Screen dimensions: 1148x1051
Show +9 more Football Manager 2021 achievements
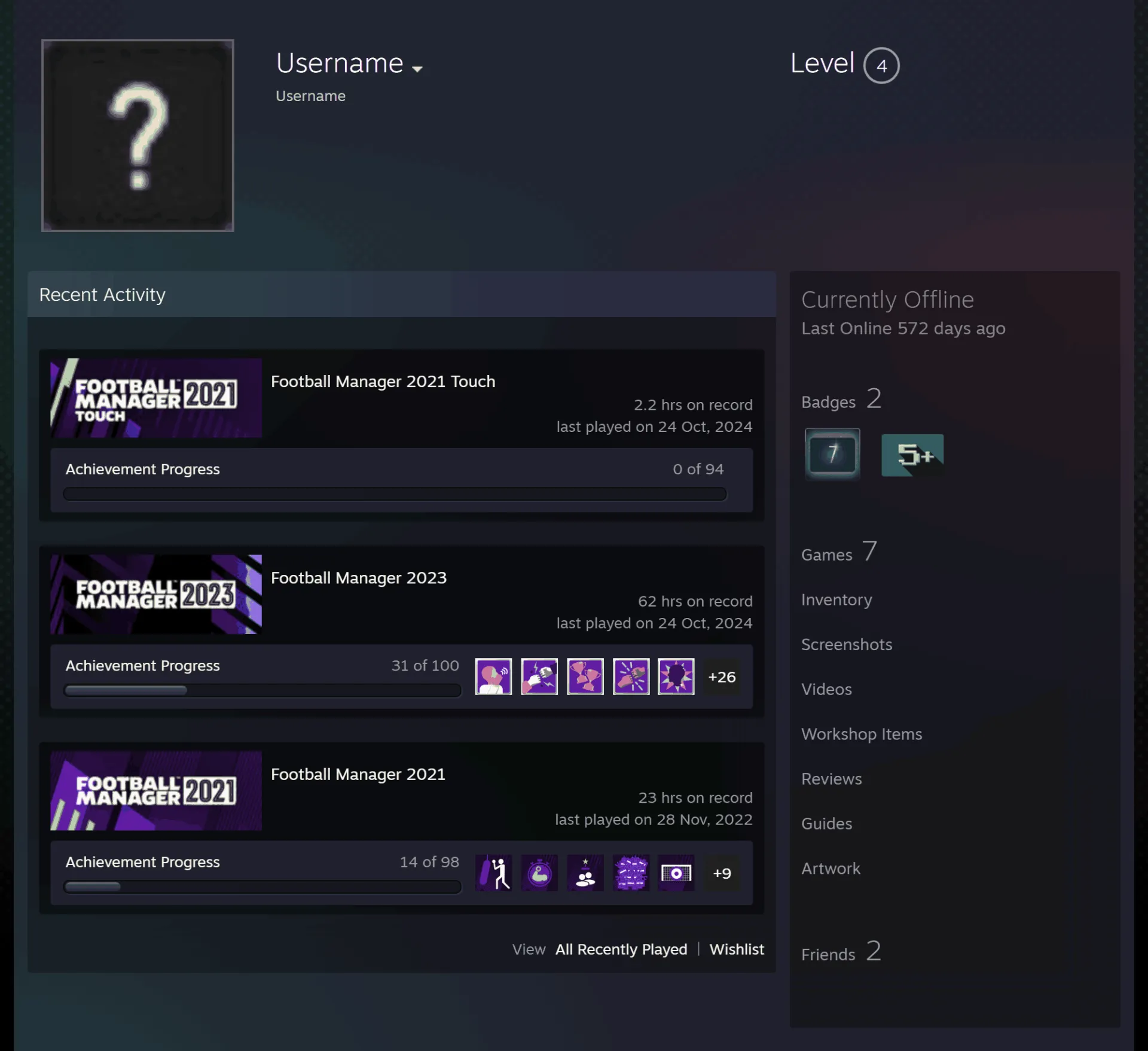click(722, 873)
